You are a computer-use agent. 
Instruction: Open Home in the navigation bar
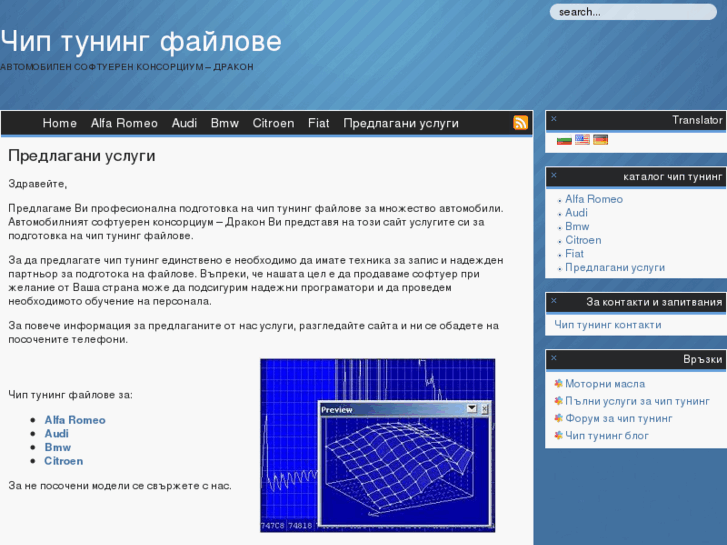click(x=59, y=123)
